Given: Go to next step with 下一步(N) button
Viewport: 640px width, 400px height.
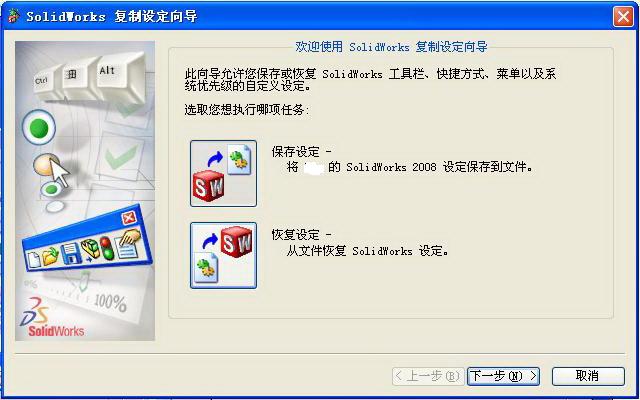Looking at the screenshot, I should point(503,376).
